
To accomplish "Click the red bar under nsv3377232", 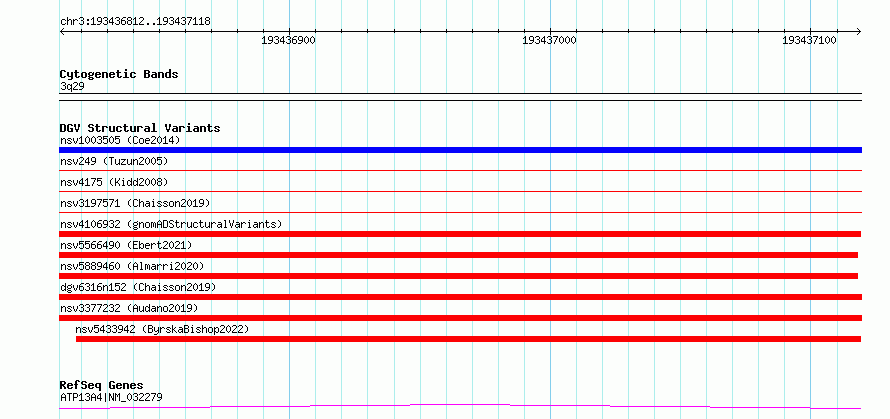I will click(x=460, y=318).
